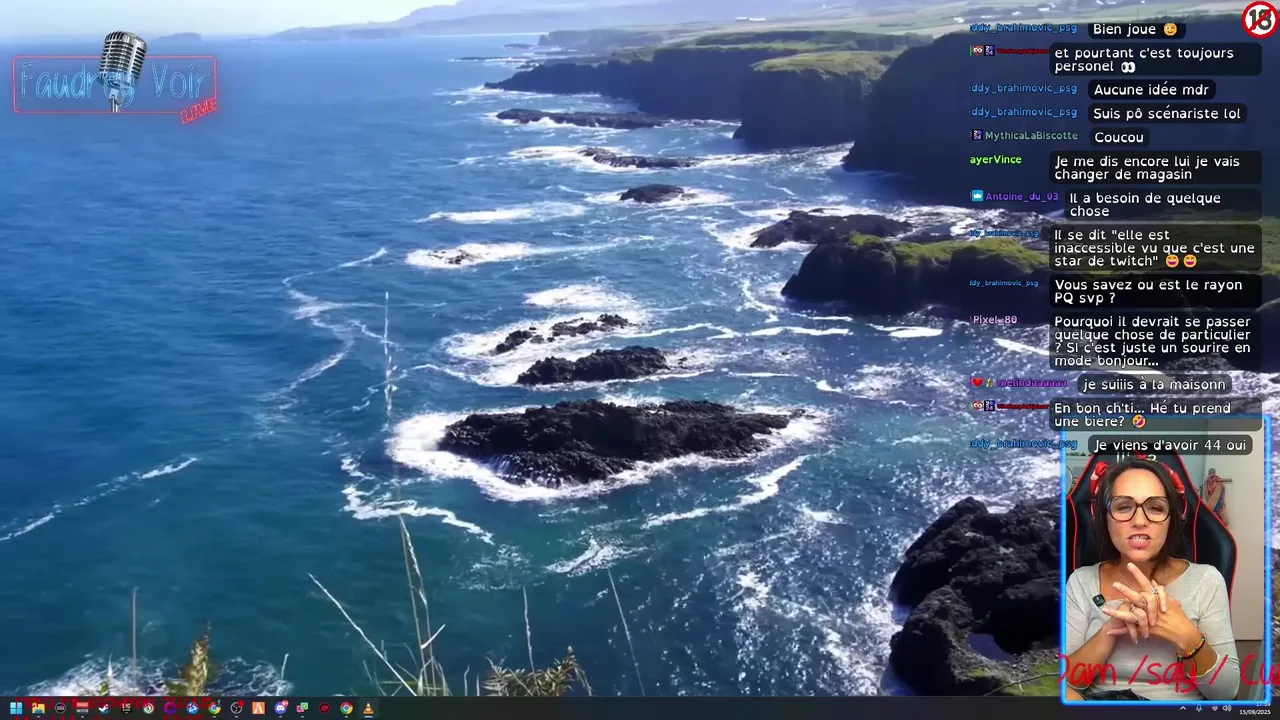Click the 18+ age rating badge
The height and width of the screenshot is (720, 1280).
pyautogui.click(x=1259, y=19)
